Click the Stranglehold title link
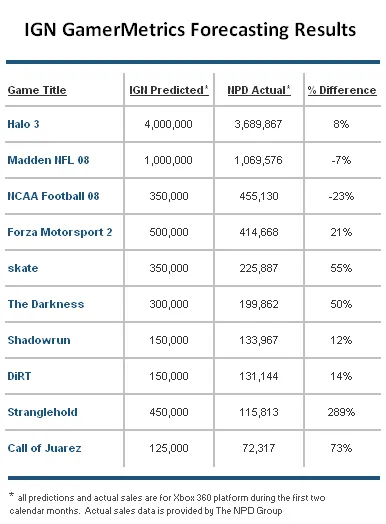 (42, 412)
